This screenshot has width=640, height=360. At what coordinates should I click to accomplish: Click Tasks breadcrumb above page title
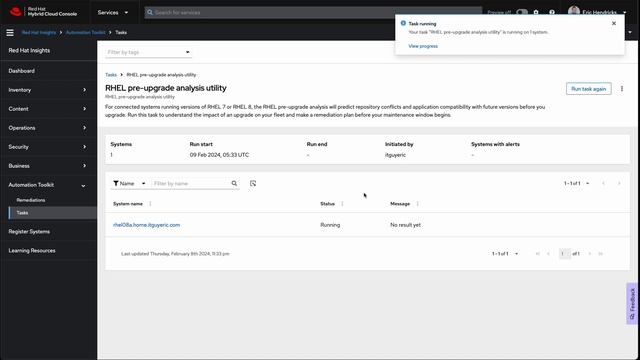point(111,75)
